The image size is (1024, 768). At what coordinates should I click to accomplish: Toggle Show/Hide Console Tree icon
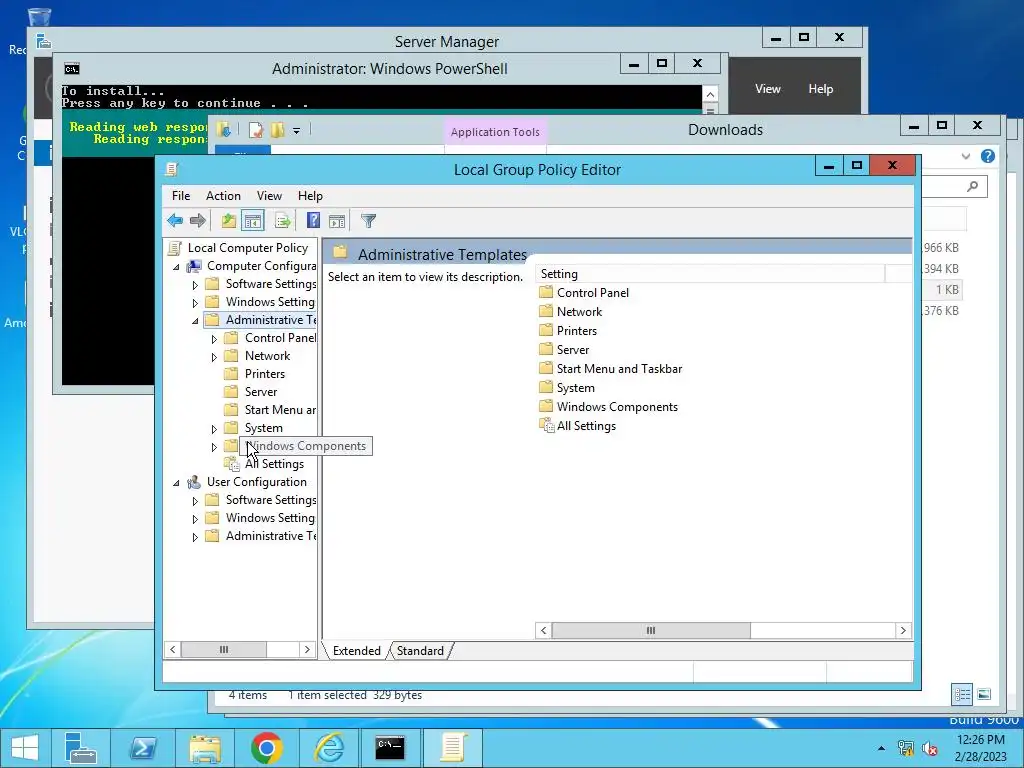point(253,221)
